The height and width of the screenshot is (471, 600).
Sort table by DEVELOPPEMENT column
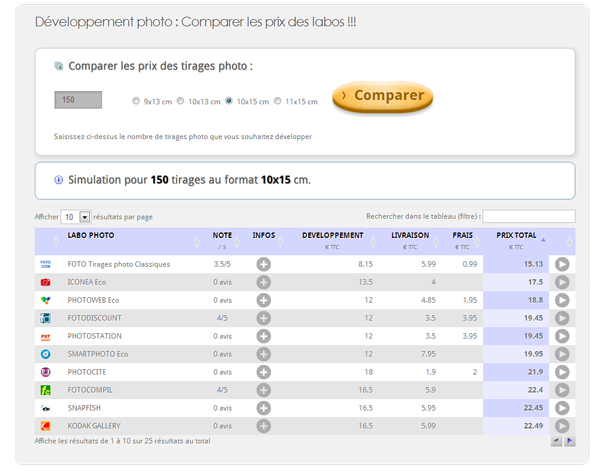pyautogui.click(x=333, y=235)
